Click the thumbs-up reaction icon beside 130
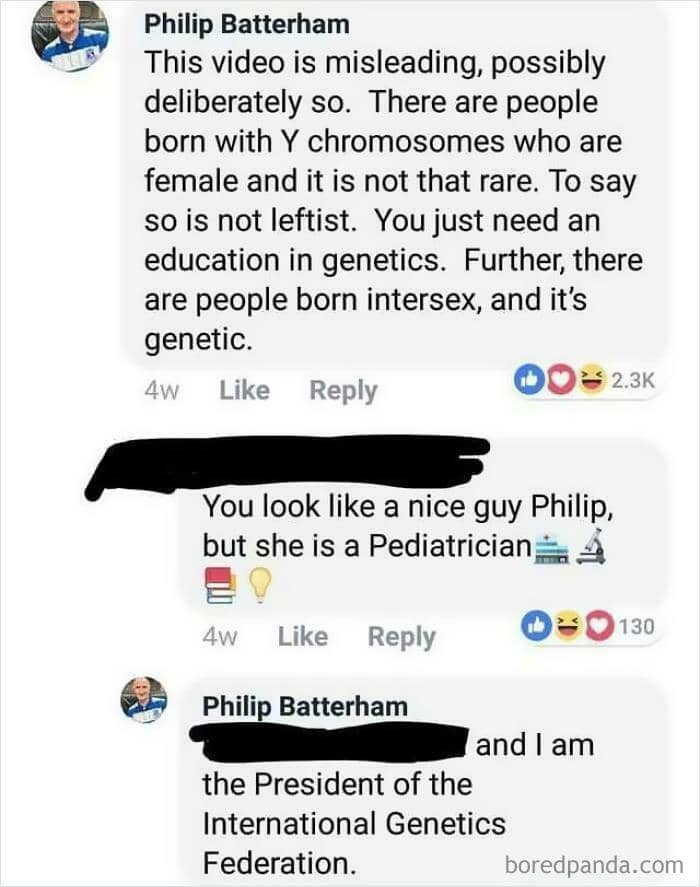Viewport: 700px width, 887px height. (535, 626)
